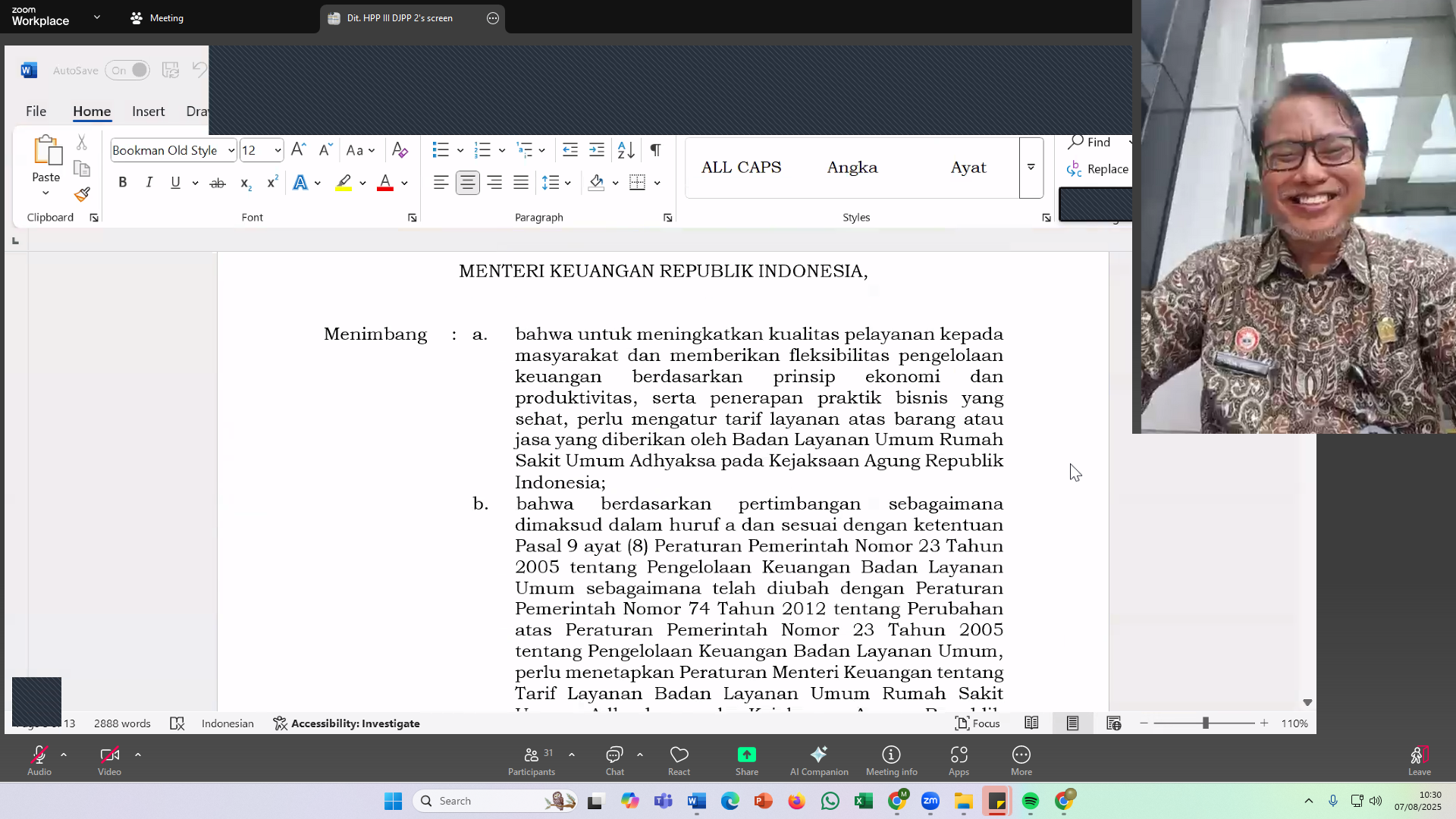Open line spacing options
1456x819 pixels.
(556, 183)
